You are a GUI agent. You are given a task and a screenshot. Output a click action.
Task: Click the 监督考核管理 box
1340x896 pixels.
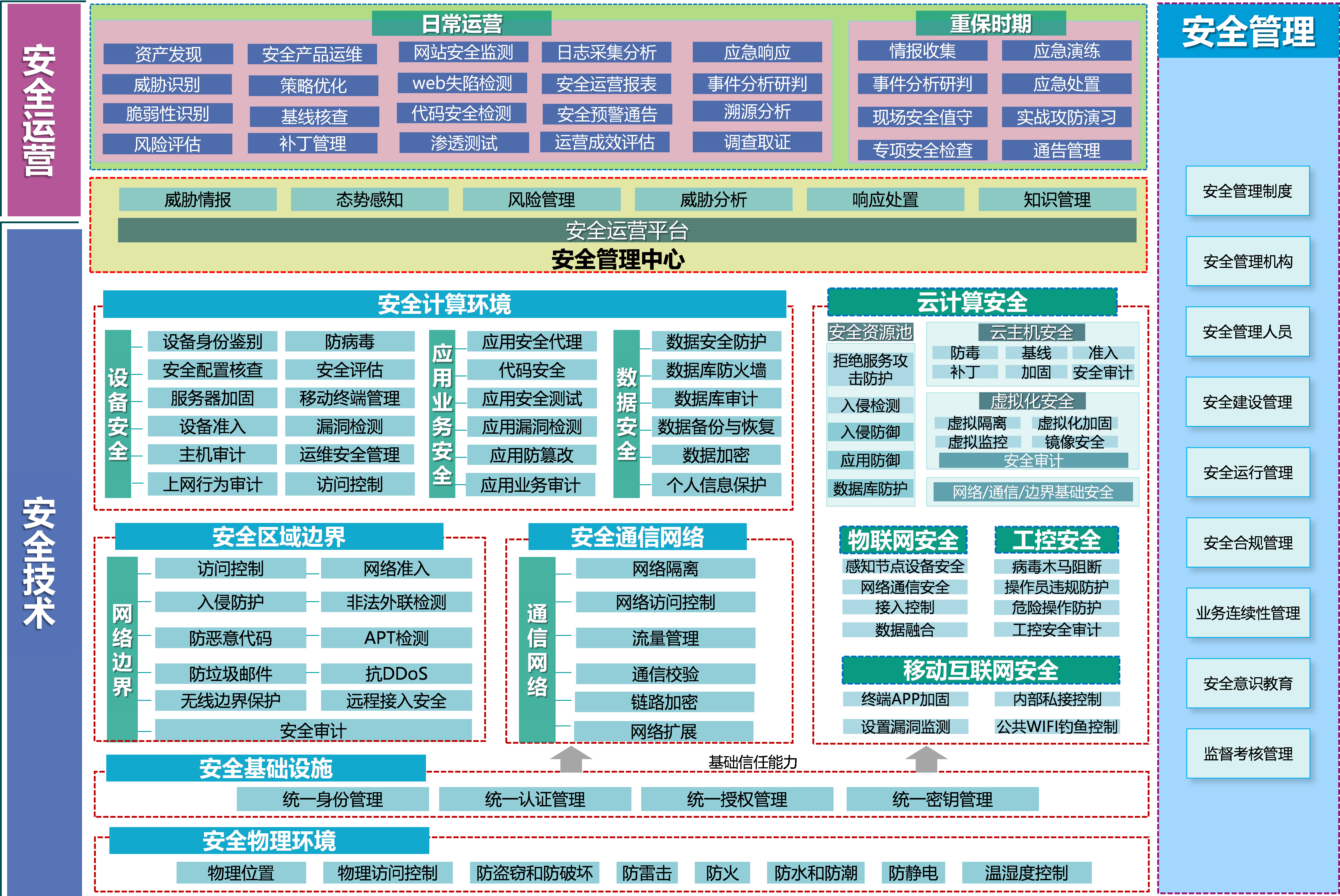1248,753
